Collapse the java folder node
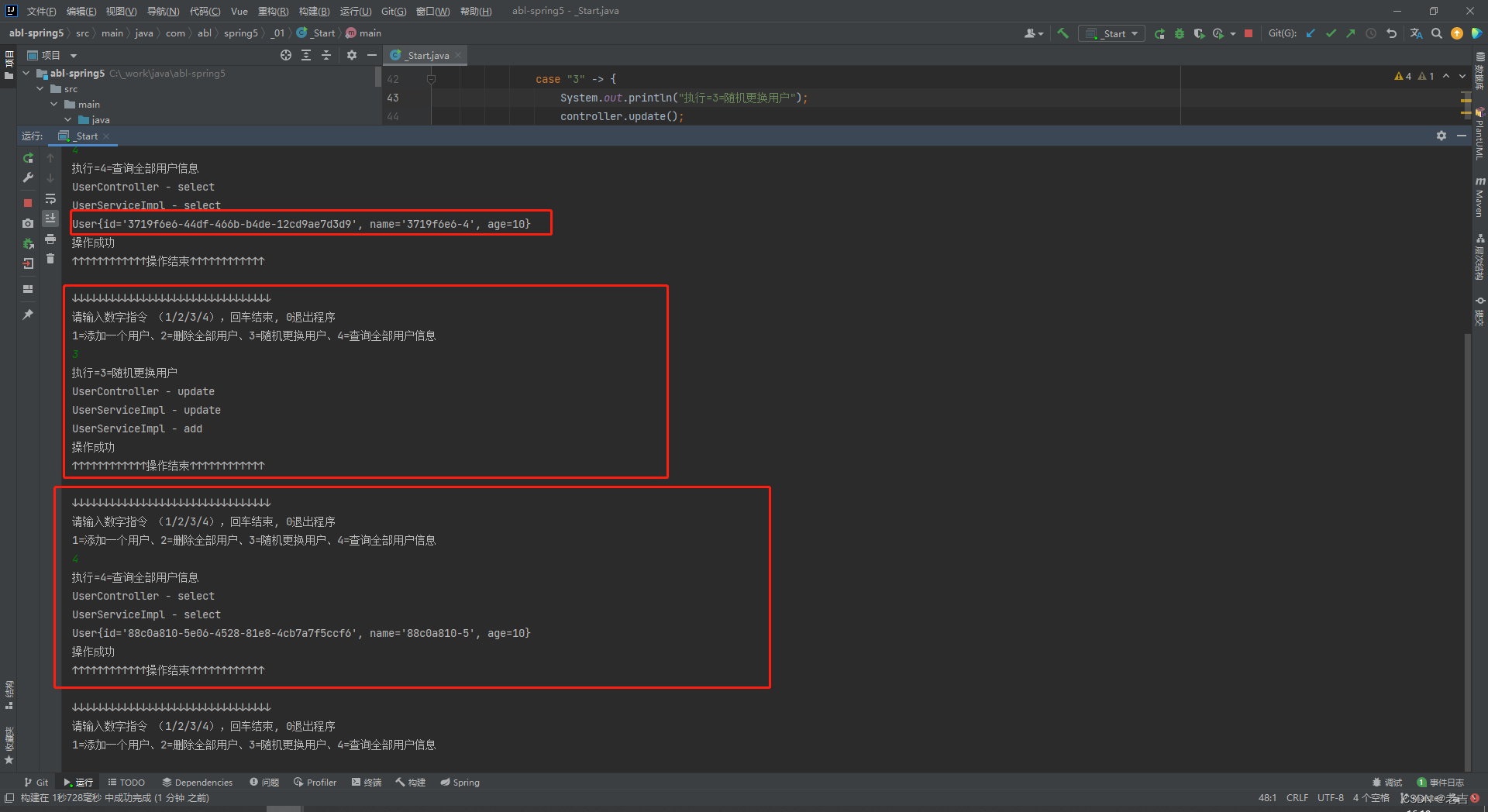Image resolution: width=1488 pixels, height=812 pixels. click(x=68, y=119)
